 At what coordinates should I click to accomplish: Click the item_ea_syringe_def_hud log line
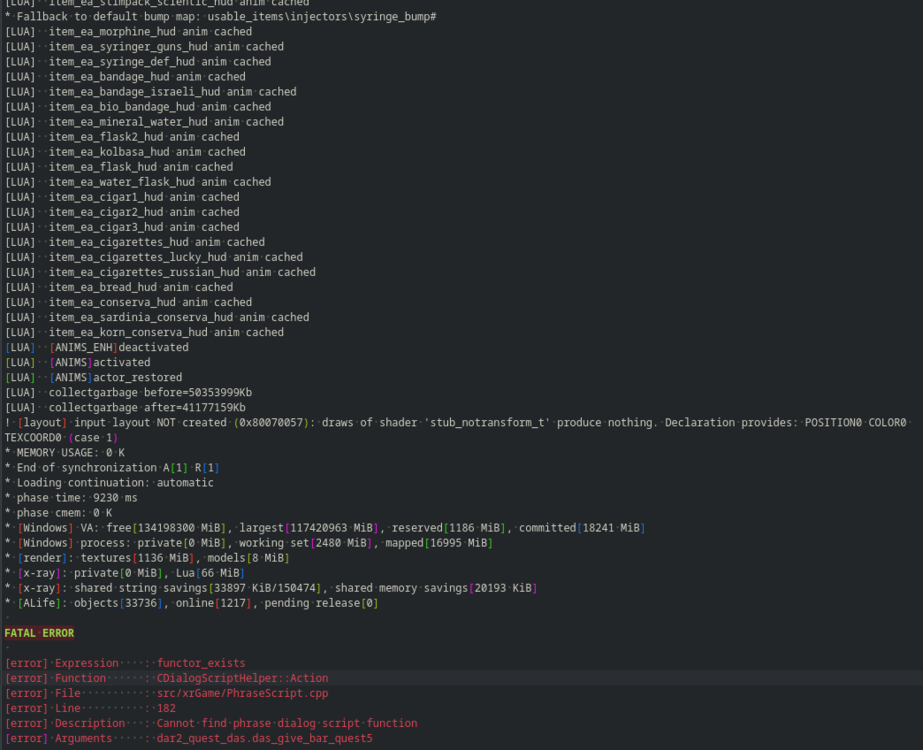[138, 62]
